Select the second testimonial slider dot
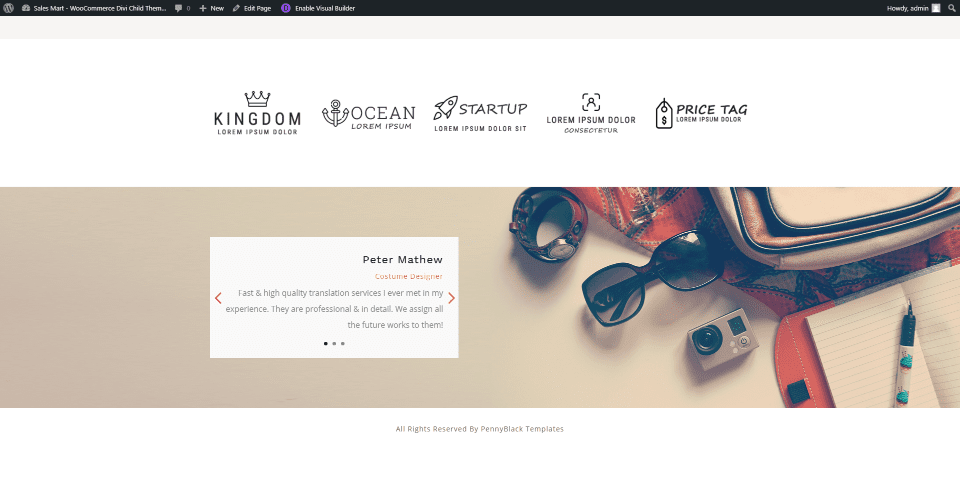The height and width of the screenshot is (485, 960). pyautogui.click(x=334, y=344)
